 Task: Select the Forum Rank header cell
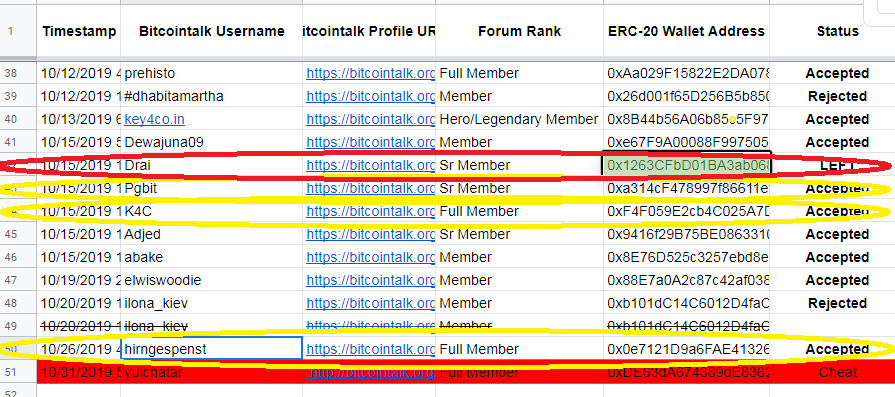pos(519,31)
